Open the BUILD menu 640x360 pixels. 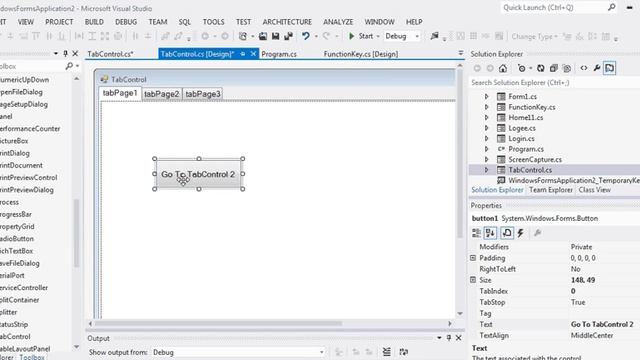94,22
